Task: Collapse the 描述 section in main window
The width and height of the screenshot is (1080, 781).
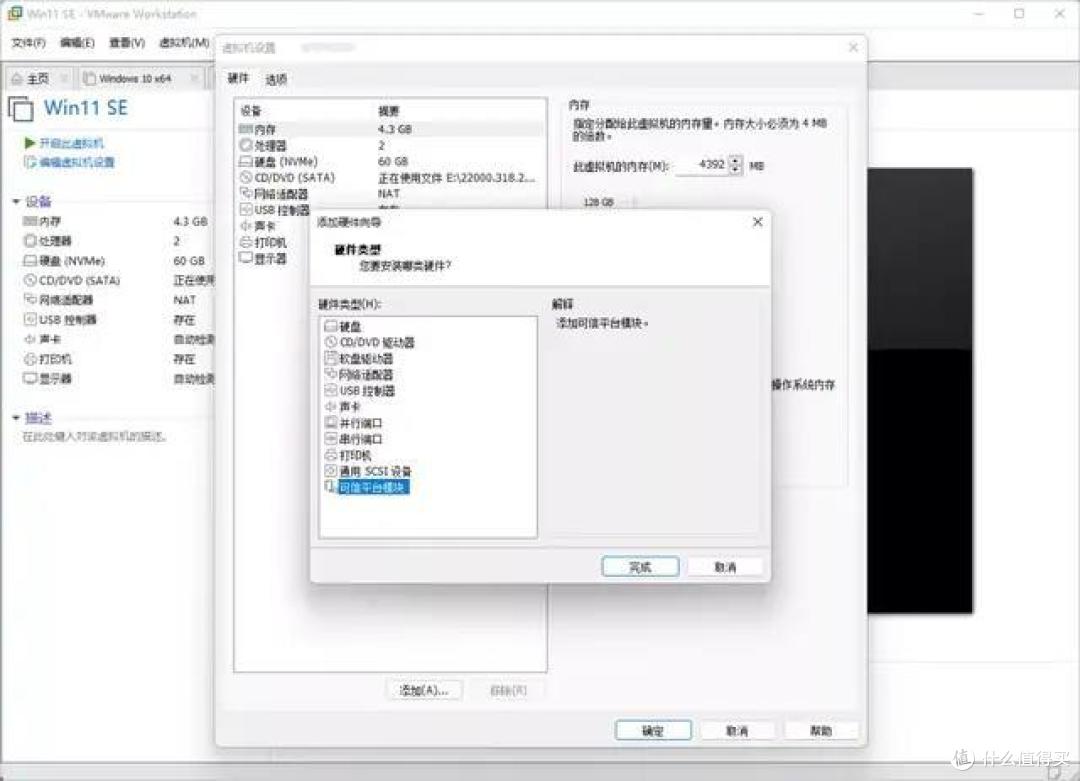Action: (16, 417)
